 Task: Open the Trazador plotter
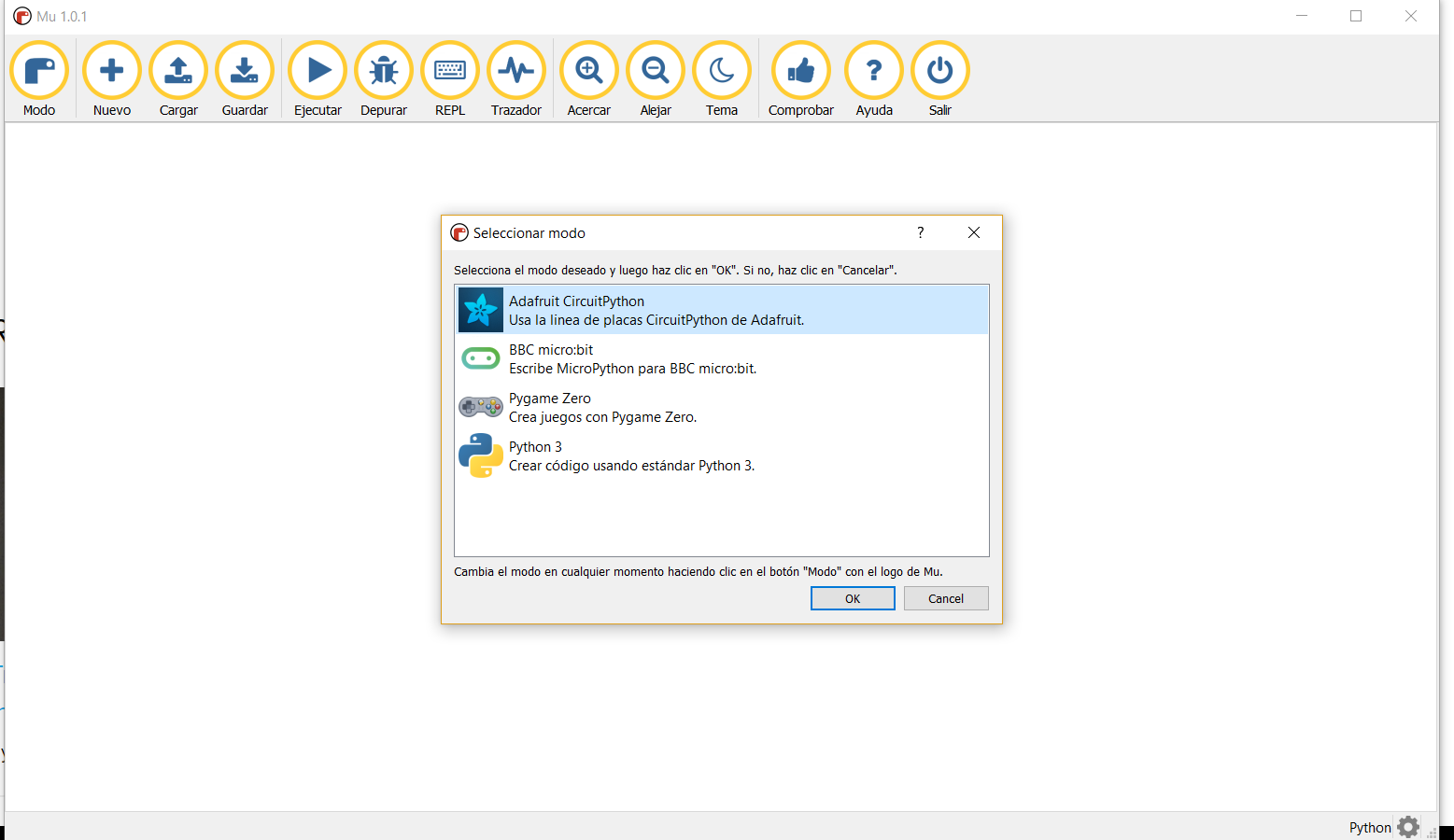(516, 79)
